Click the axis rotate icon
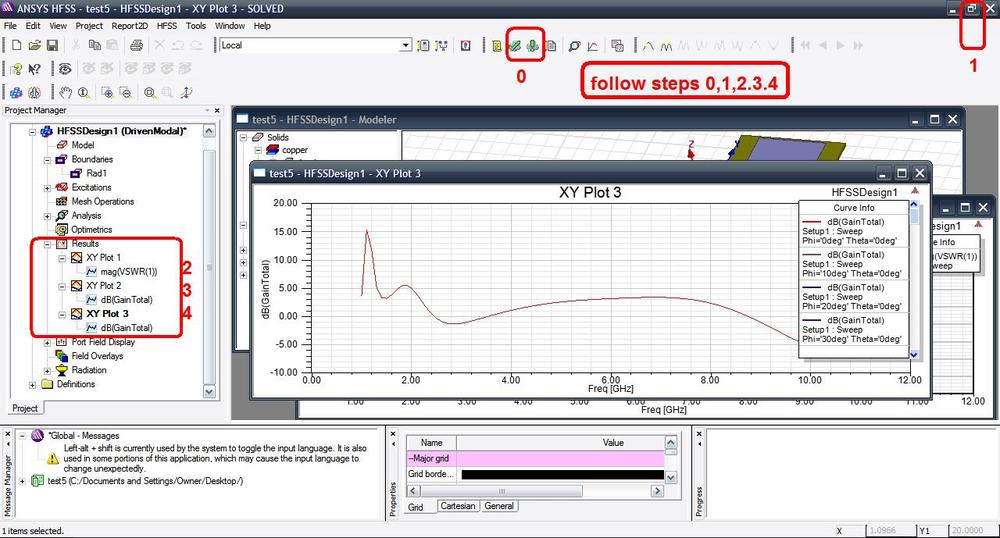The width and height of the screenshot is (1000, 538). (186, 92)
